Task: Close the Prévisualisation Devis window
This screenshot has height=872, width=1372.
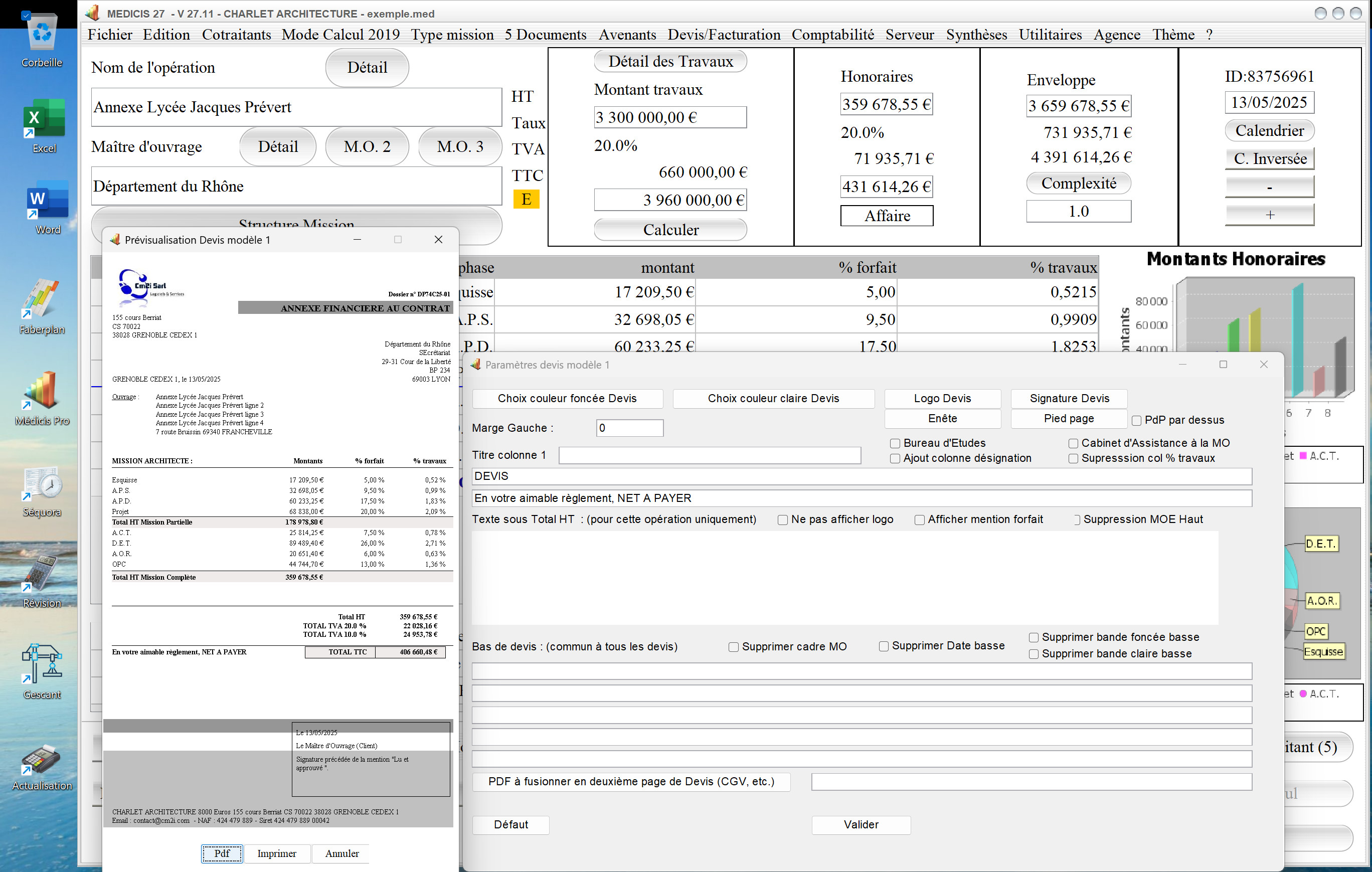Action: pos(438,240)
